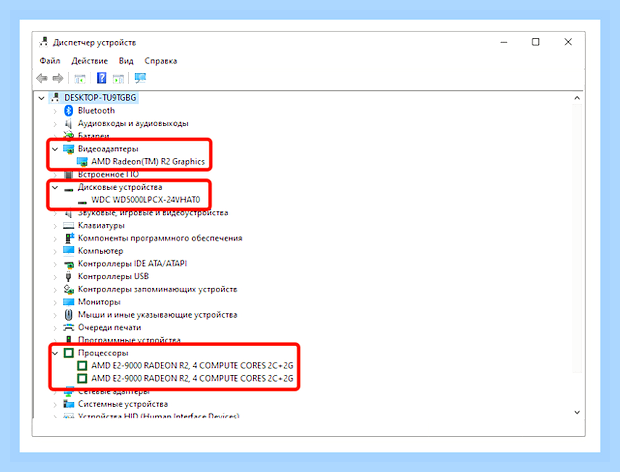The image size is (620, 472).
Task: Click the keyboard icon beside Клавиатуры
Action: 68,226
